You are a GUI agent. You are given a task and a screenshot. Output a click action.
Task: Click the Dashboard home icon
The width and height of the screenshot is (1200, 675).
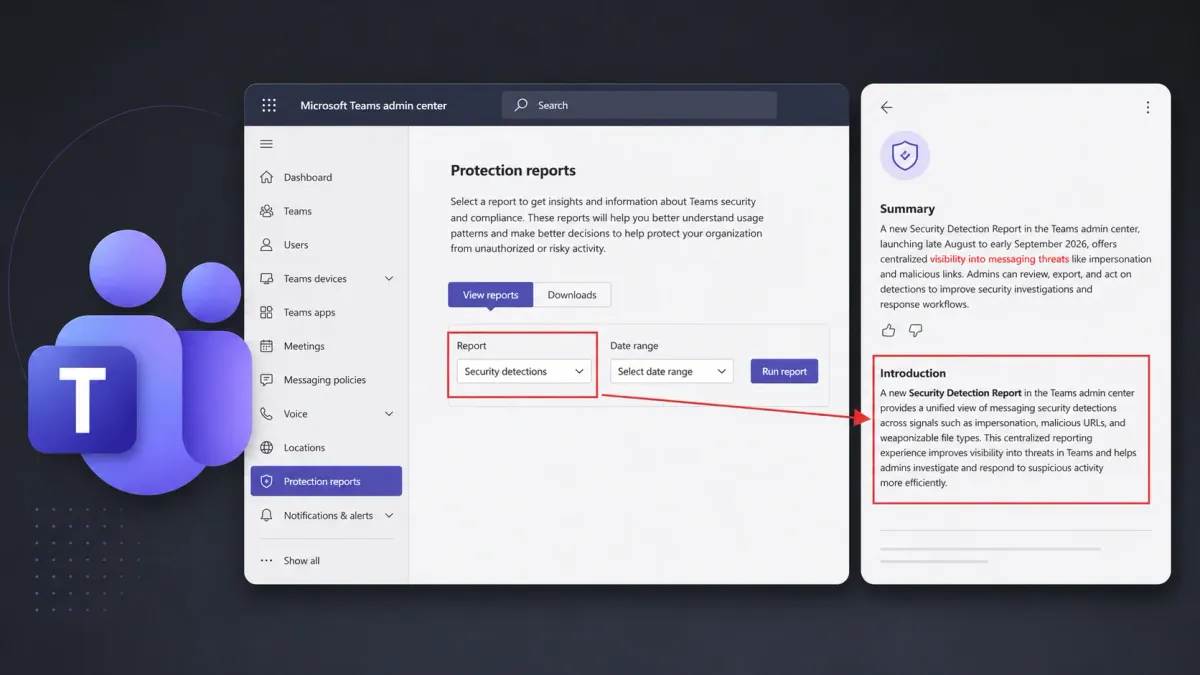coord(266,177)
